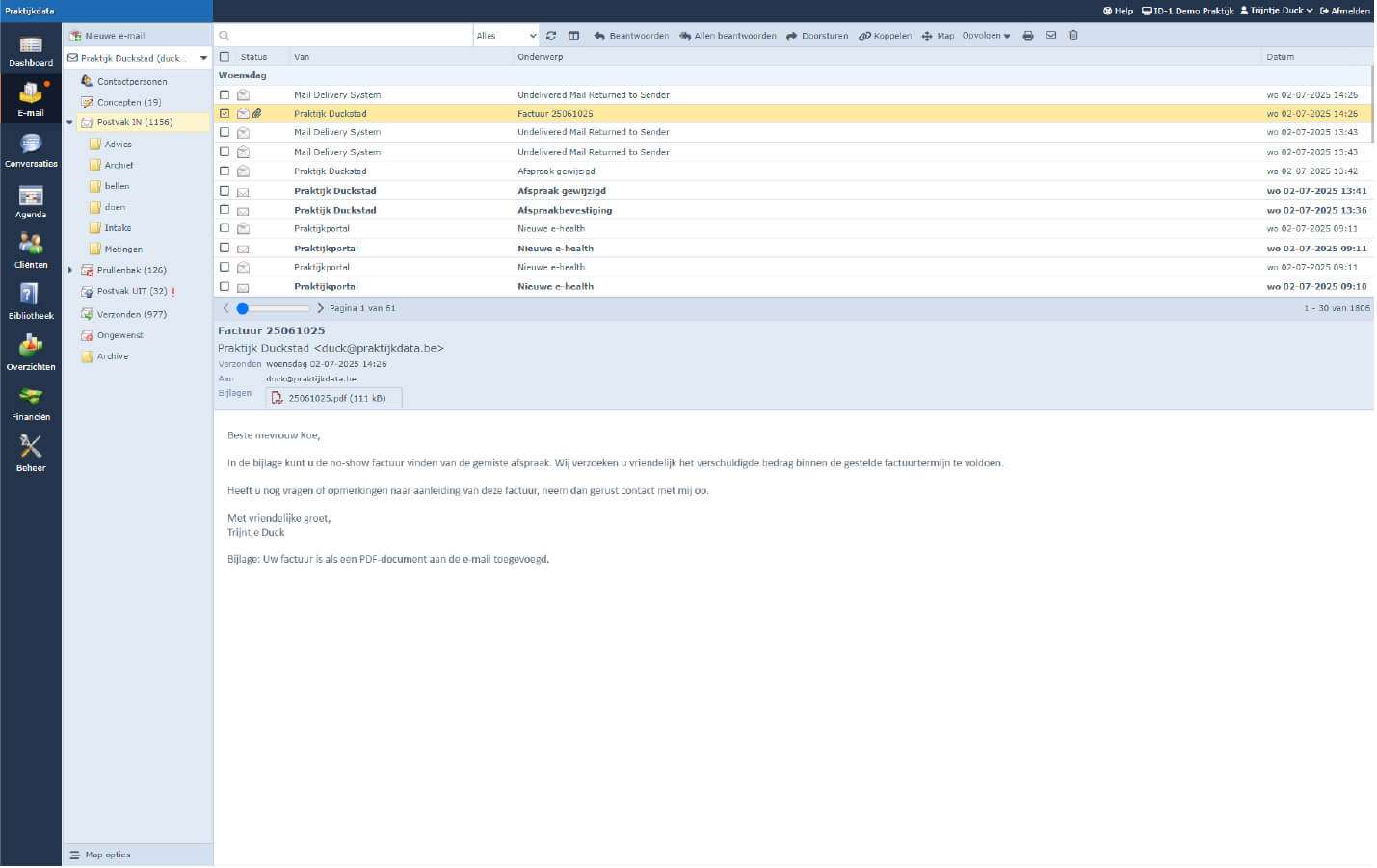1377x868 pixels.
Task: Expand the Opvolgen dropdown menu
Action: (986, 36)
